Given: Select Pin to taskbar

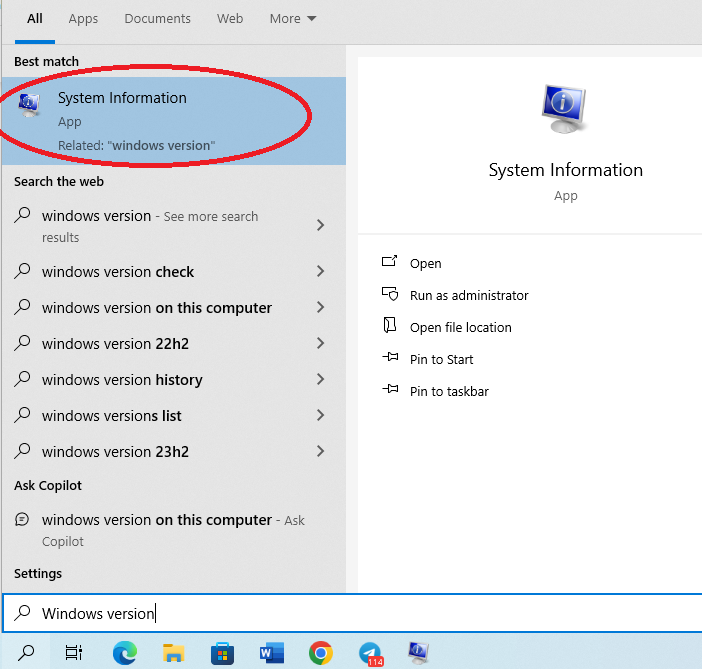Looking at the screenshot, I should tap(449, 391).
